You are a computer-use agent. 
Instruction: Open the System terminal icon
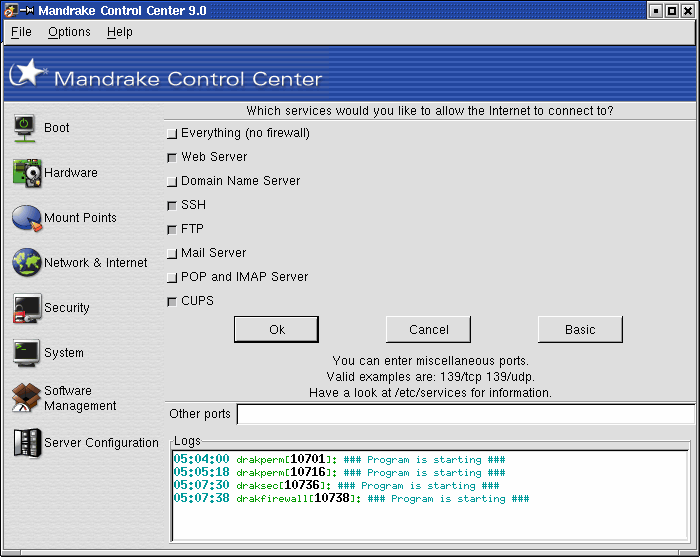click(27, 353)
